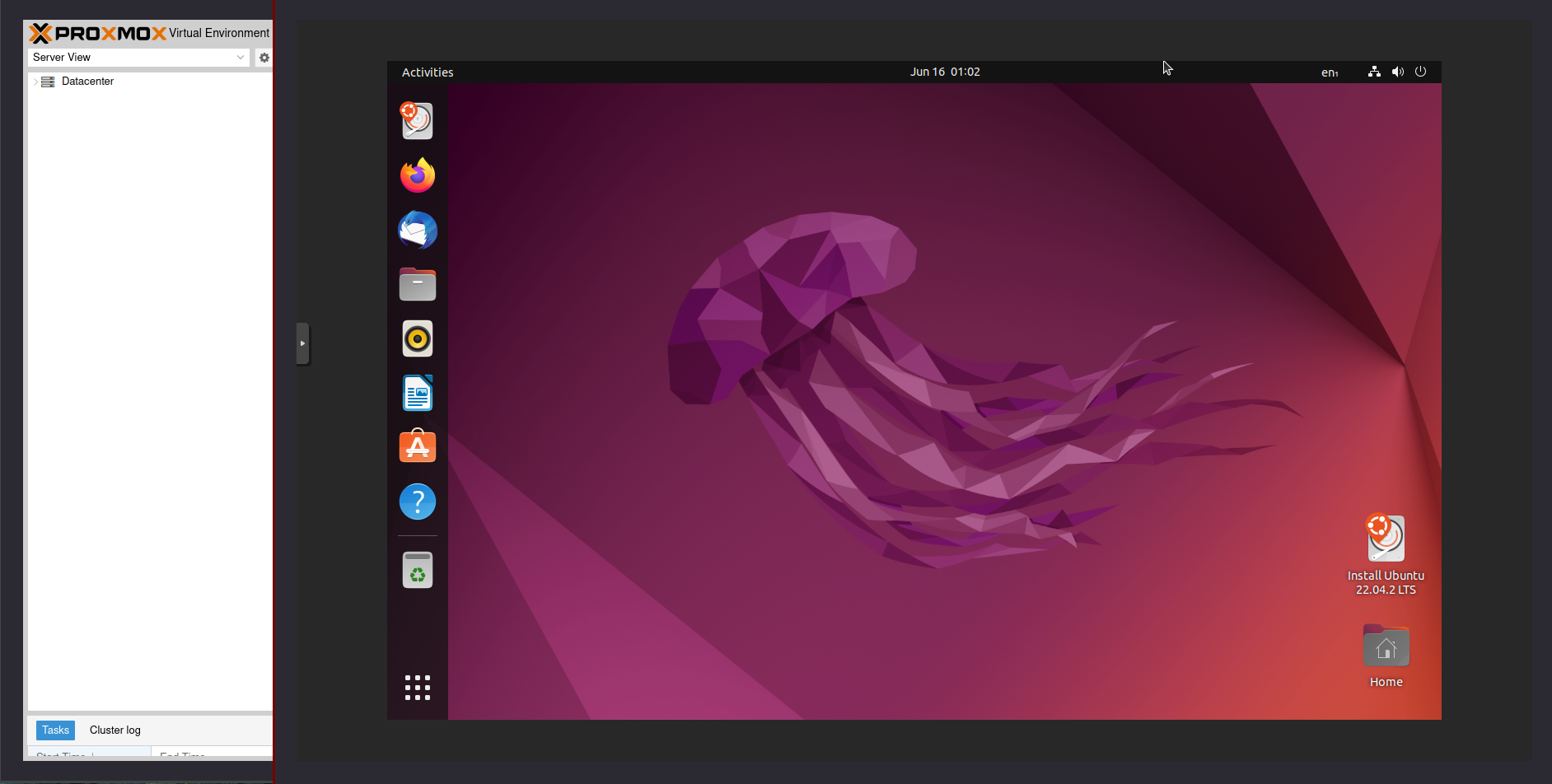Switch to the Cluster log tab

pyautogui.click(x=115, y=730)
